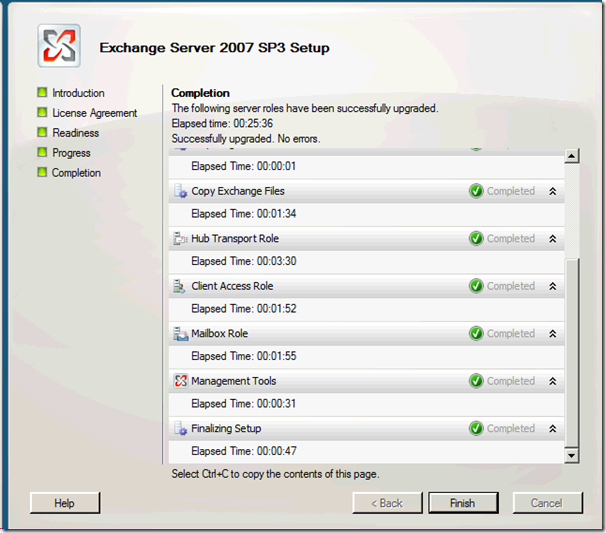The image size is (606, 533).
Task: Click the green square beside Progress
Action: pos(42,152)
